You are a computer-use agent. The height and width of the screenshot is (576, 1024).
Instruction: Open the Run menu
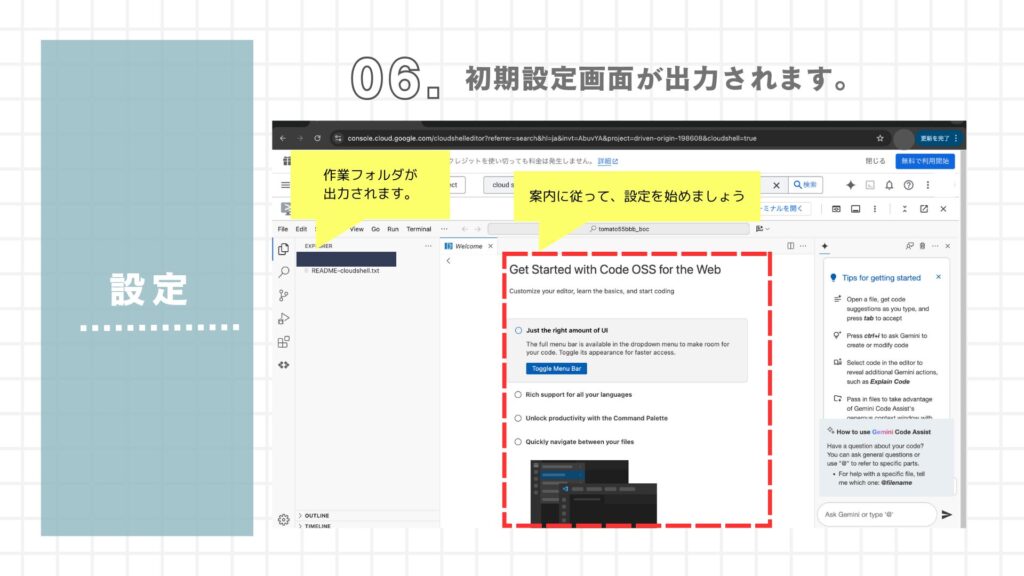[392, 229]
